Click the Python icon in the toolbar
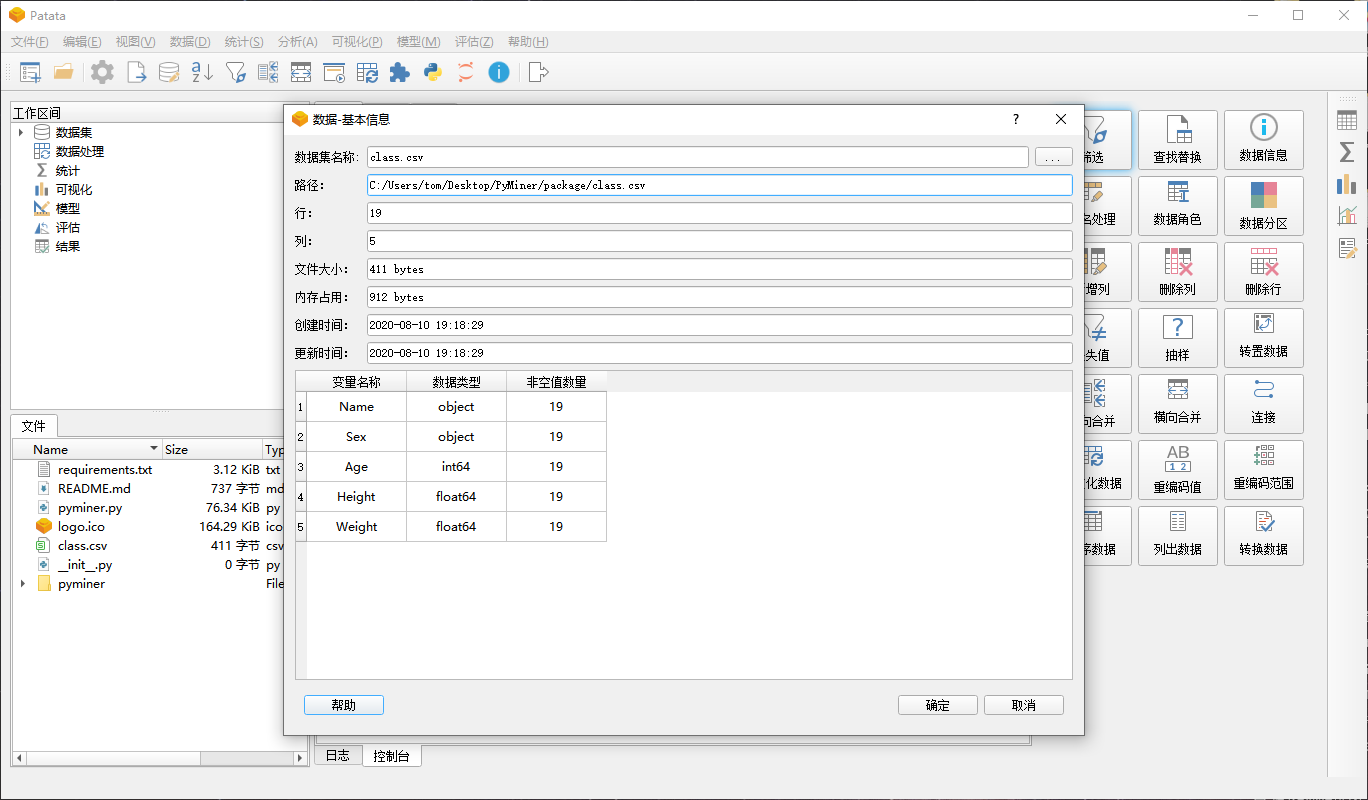The height and width of the screenshot is (800, 1368). pyautogui.click(x=432, y=72)
